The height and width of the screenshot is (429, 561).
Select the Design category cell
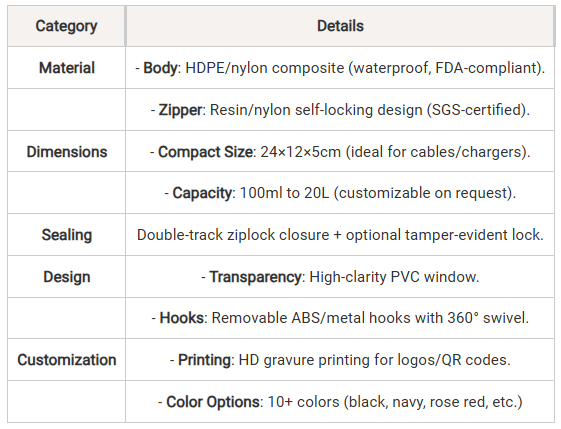point(67,277)
